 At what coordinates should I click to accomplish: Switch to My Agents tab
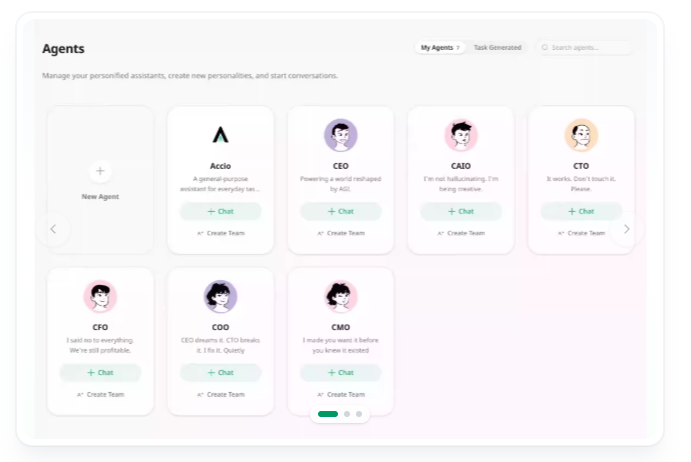(x=440, y=48)
